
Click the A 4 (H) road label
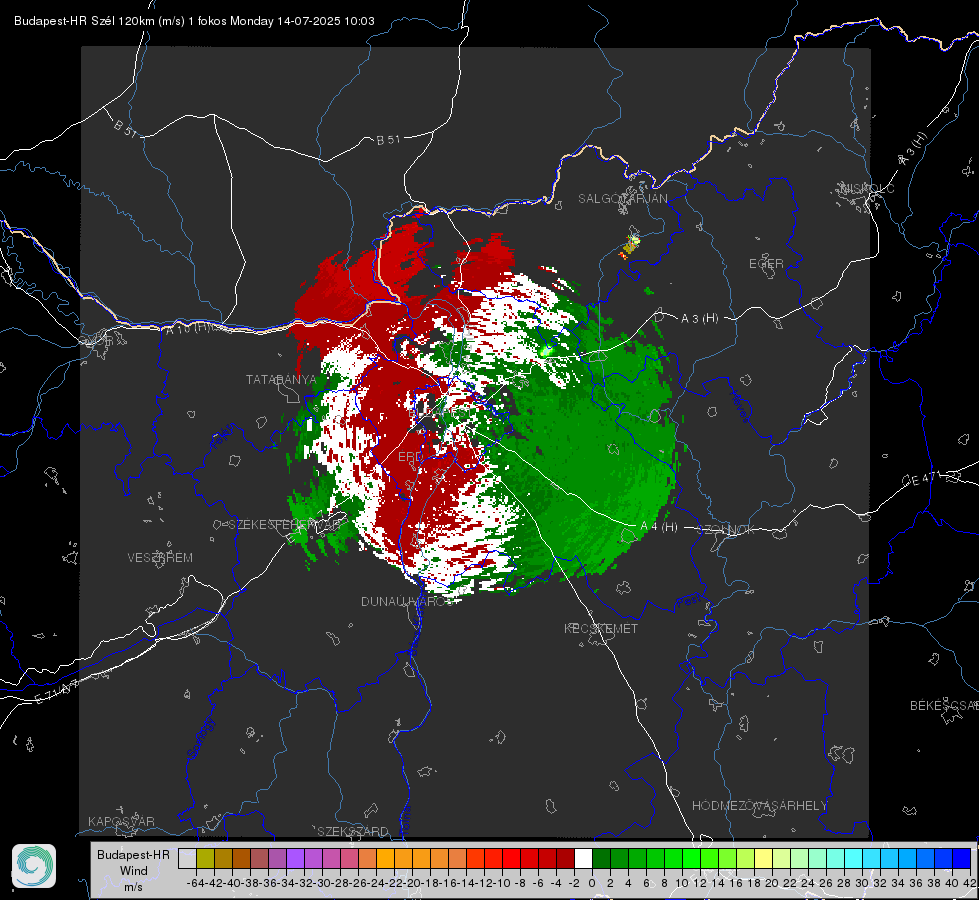[659, 527]
